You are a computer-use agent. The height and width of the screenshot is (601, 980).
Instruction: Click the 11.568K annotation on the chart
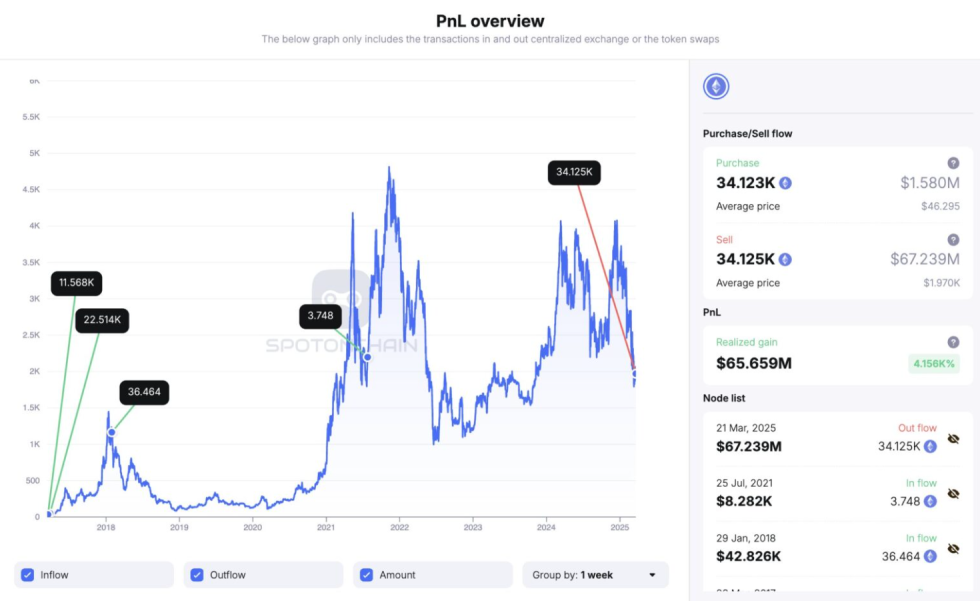pyautogui.click(x=75, y=283)
